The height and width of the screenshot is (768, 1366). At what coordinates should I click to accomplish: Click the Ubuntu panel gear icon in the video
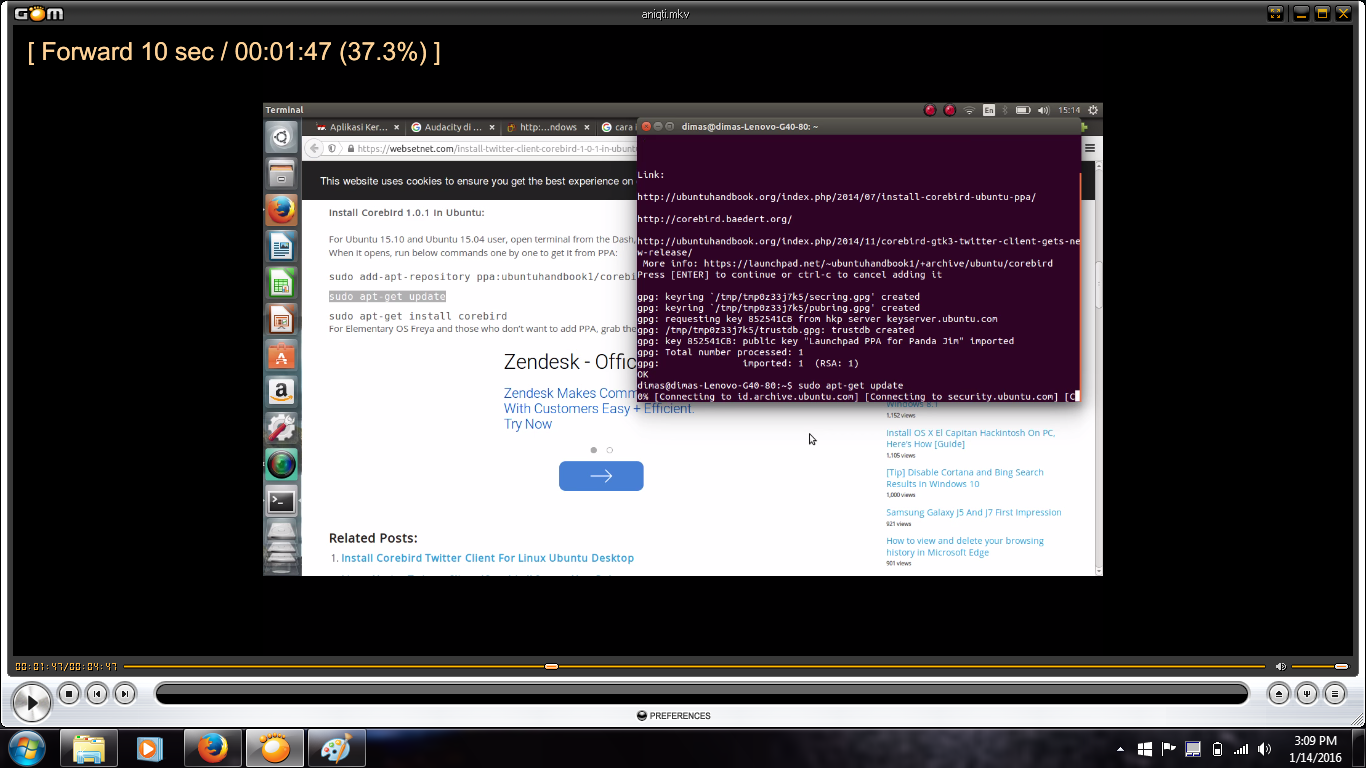(x=1093, y=110)
